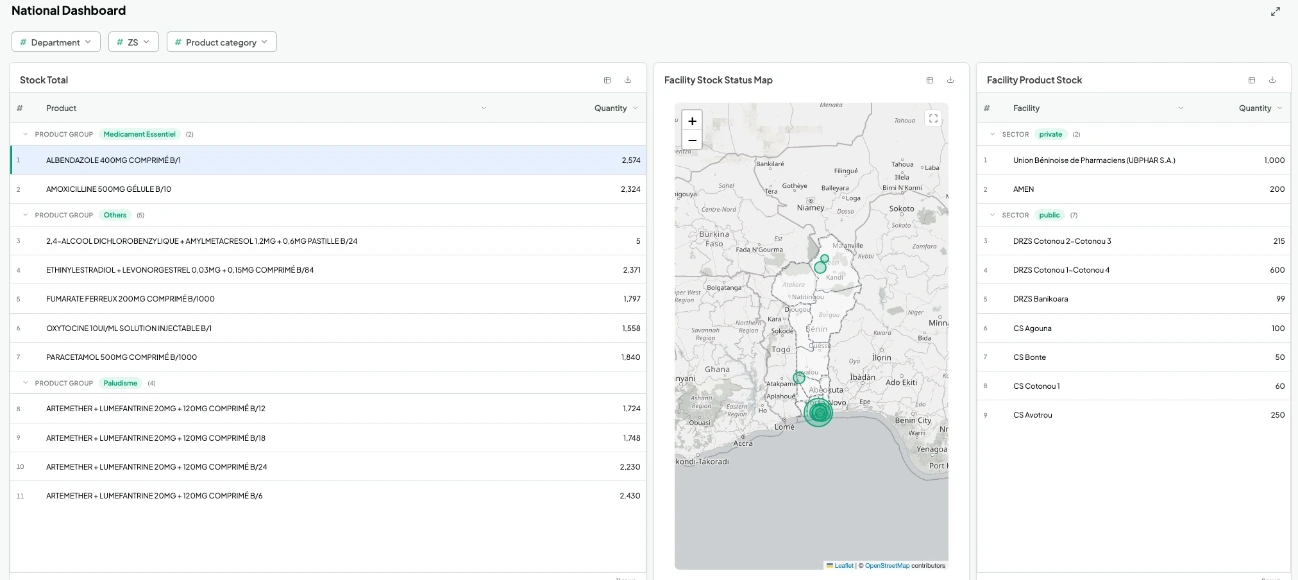Click the map marker near Atakpamé
1298x580 pixels.
tap(799, 378)
